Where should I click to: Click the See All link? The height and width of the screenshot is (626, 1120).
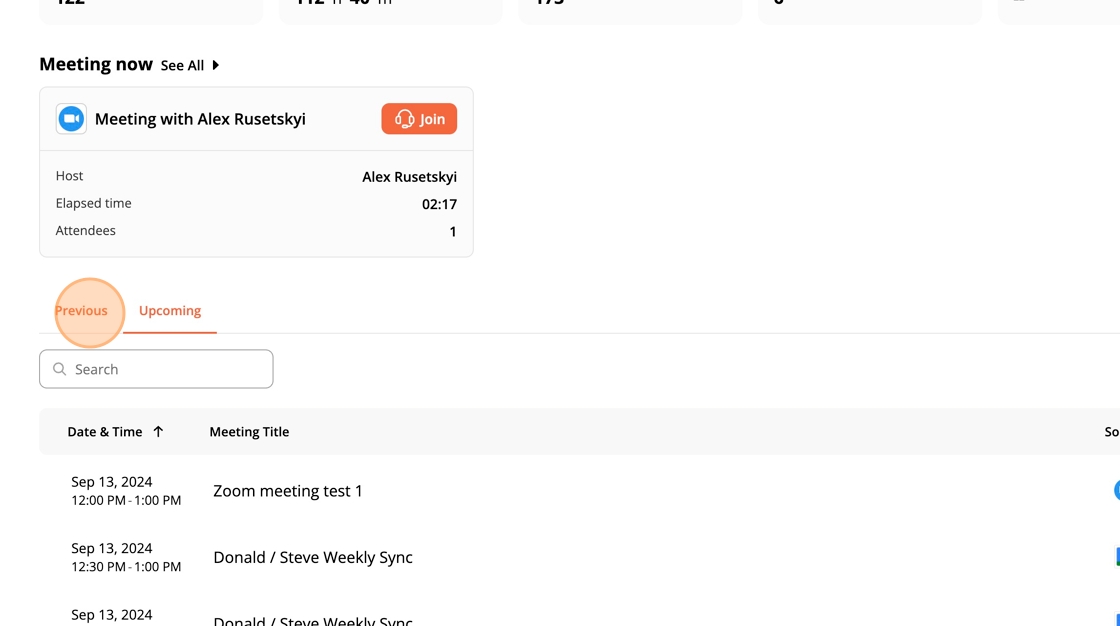182,66
